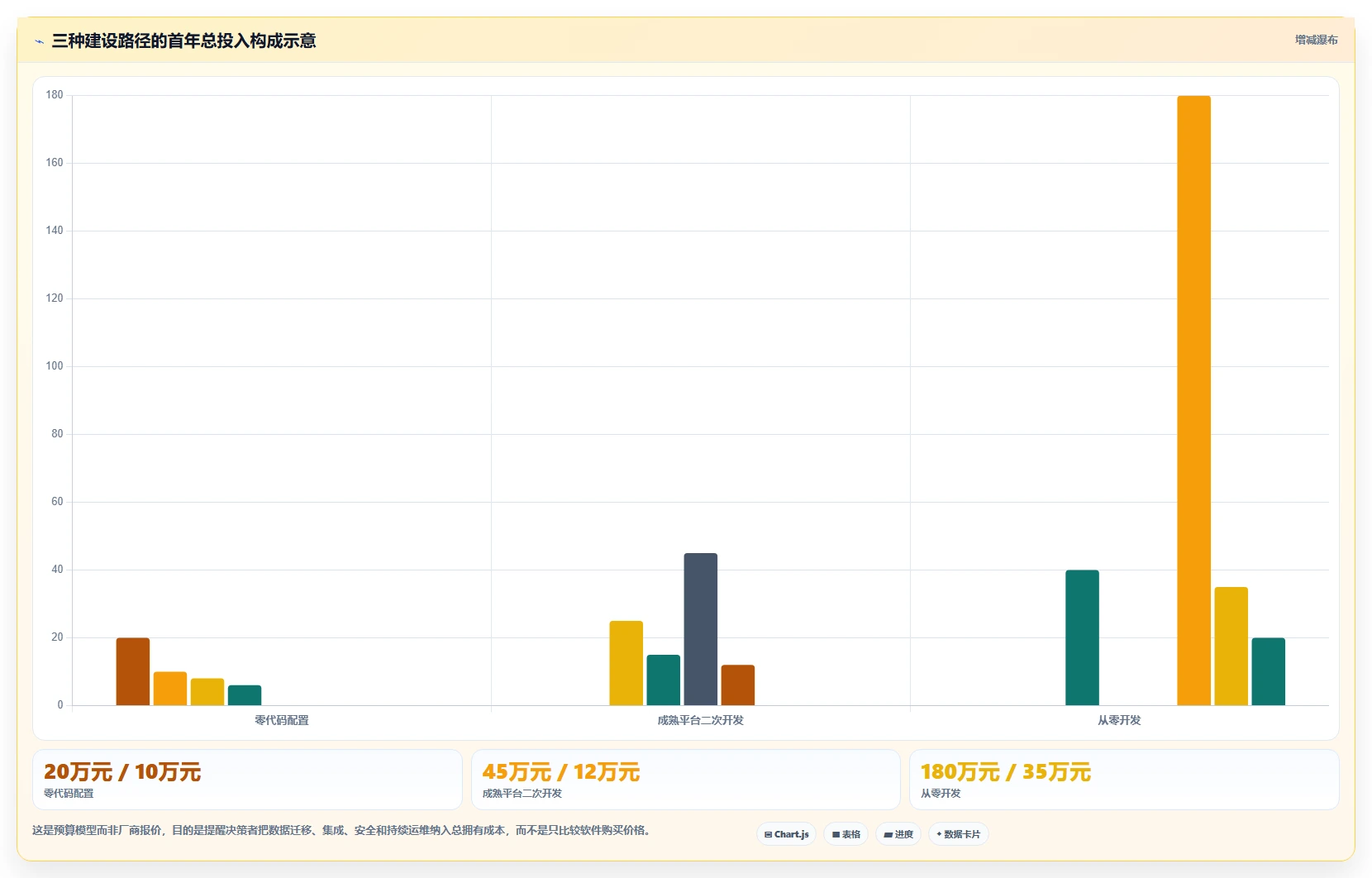Click the brown 12 bar under 成熟平台二次开发
1372x878 pixels.
coord(737,685)
